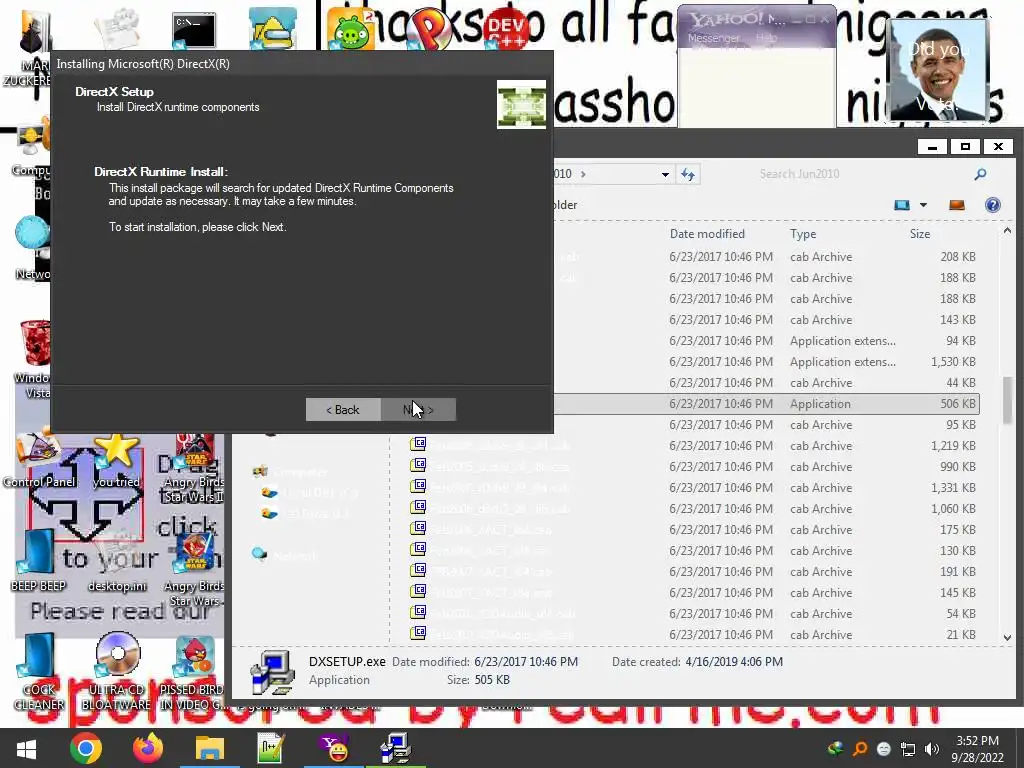The height and width of the screenshot is (768, 1024).
Task: Select the cab Archive row sized 21 KB
Action: tap(692, 634)
